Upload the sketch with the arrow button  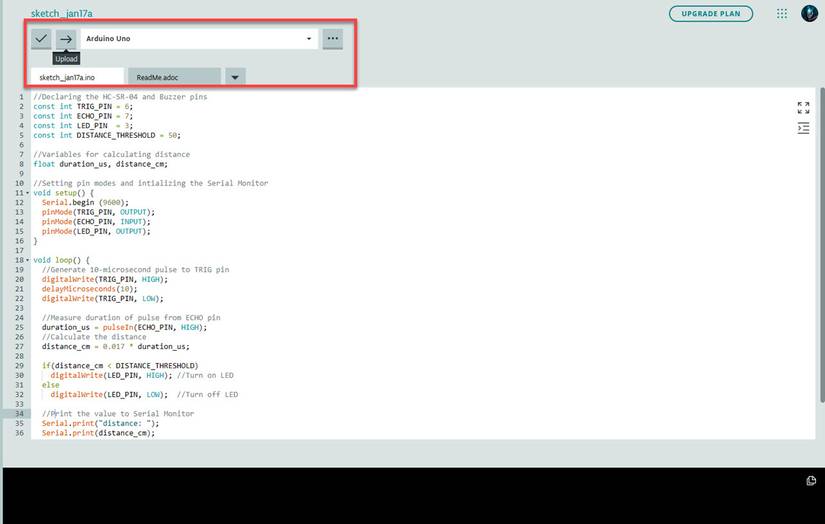tap(66, 38)
